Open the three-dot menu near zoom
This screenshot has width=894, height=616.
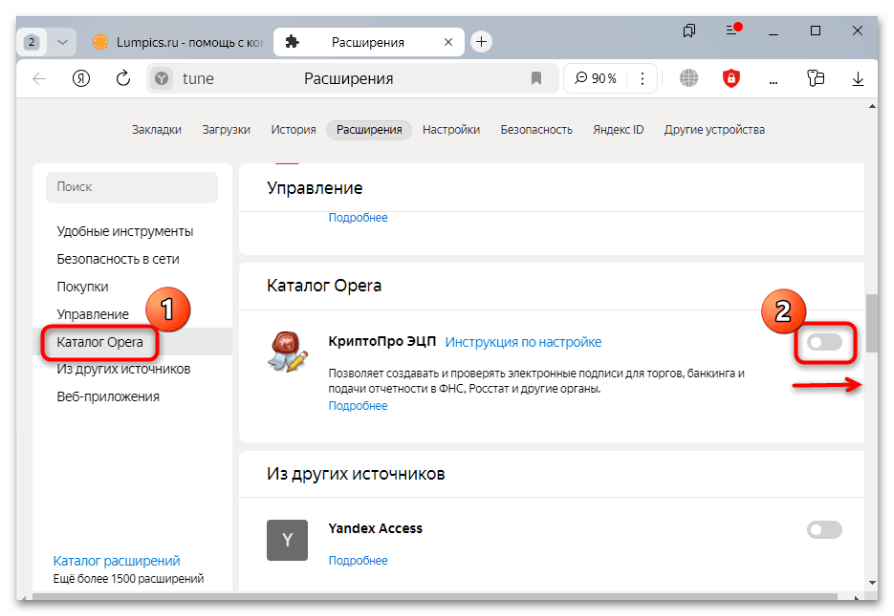643,78
